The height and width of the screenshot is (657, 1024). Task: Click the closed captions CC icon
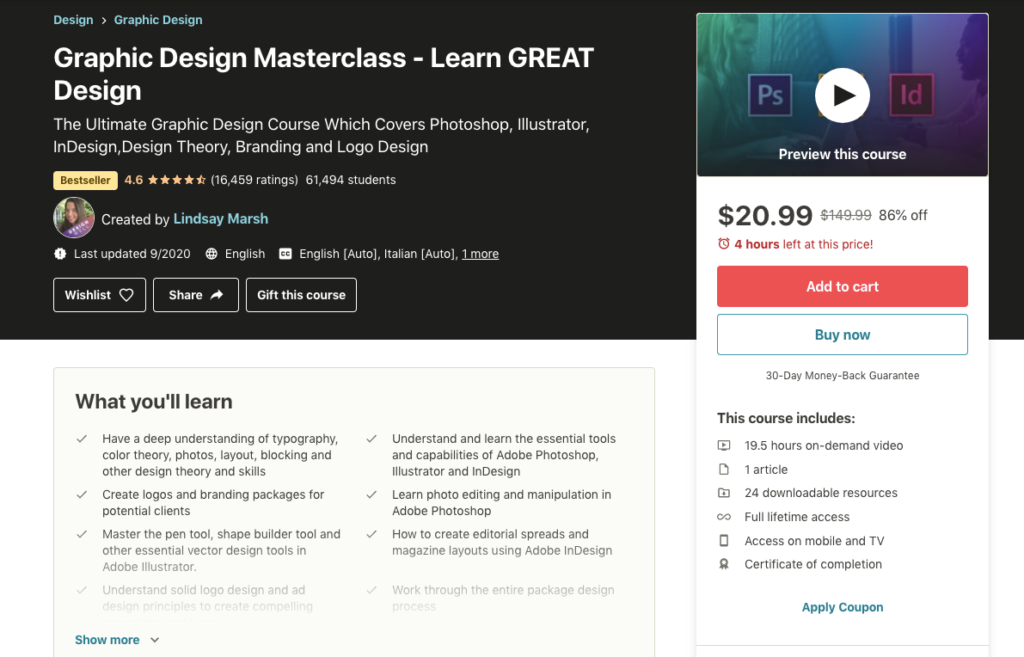click(x=285, y=254)
